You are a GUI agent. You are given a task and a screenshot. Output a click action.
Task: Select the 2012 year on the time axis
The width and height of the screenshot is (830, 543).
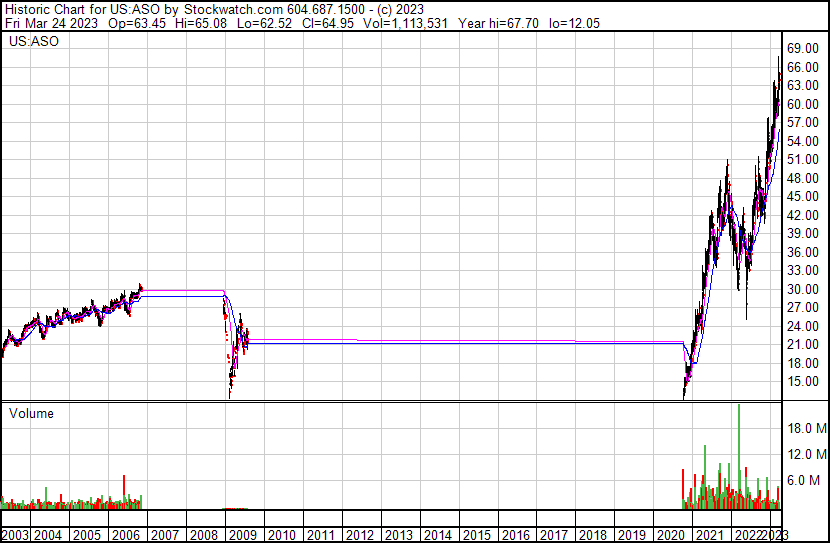pos(360,535)
